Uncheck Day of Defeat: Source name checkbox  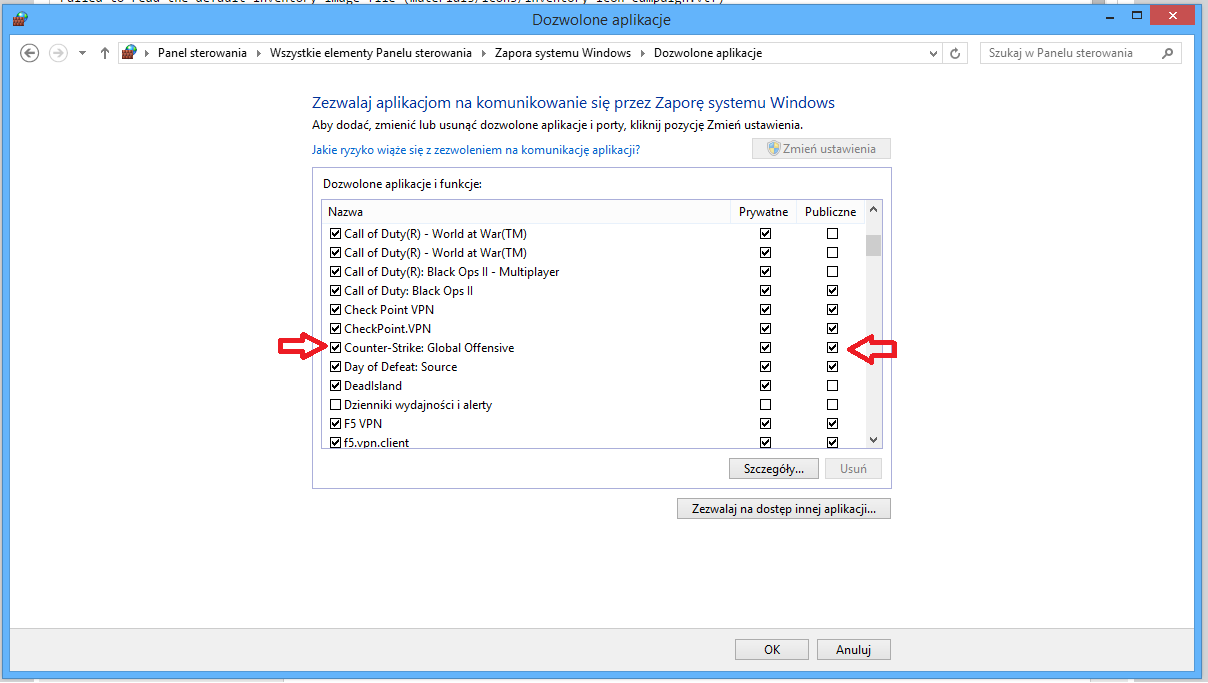point(335,367)
